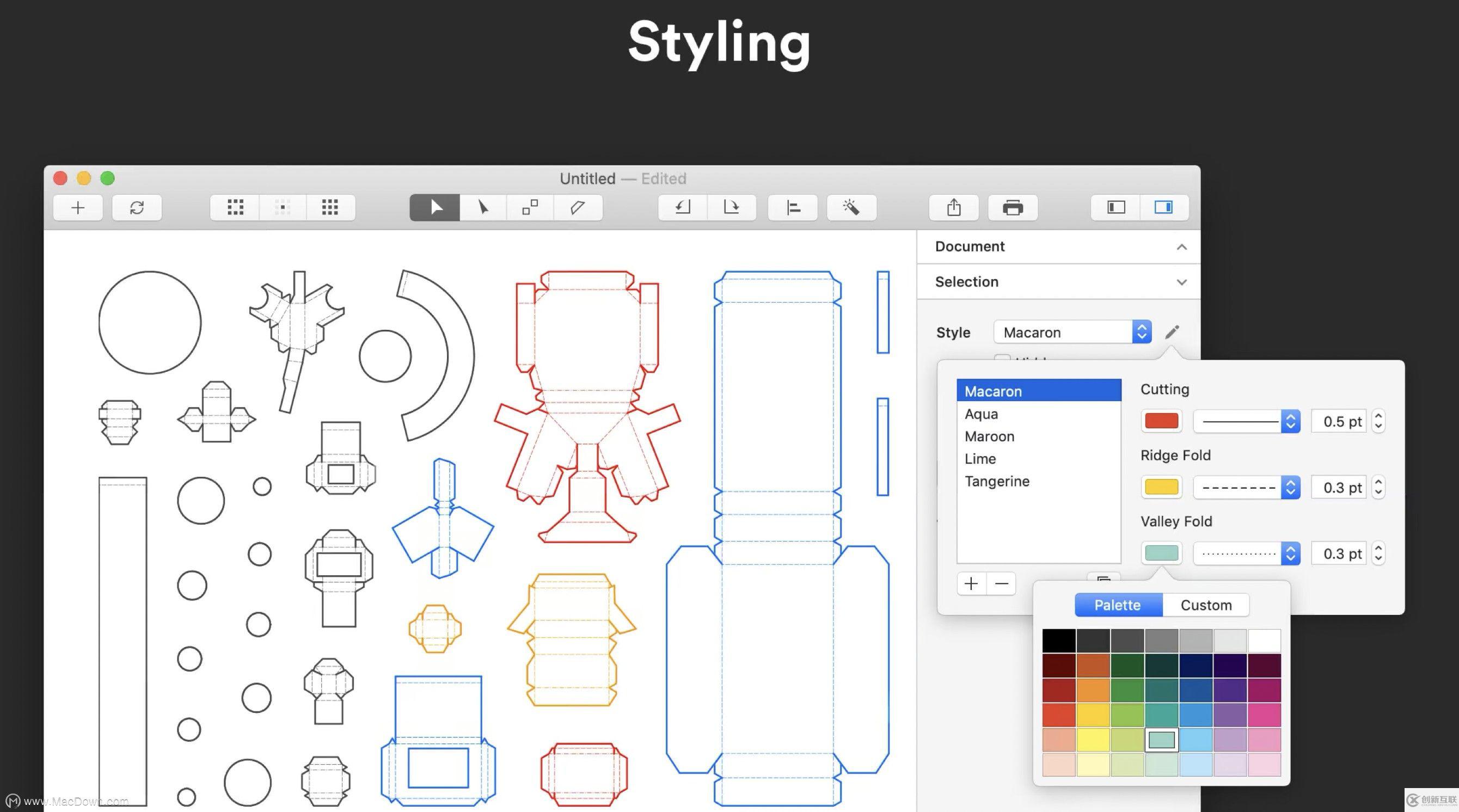Toggle the right inspector panel
The image size is (1459, 812).
coord(1164,208)
